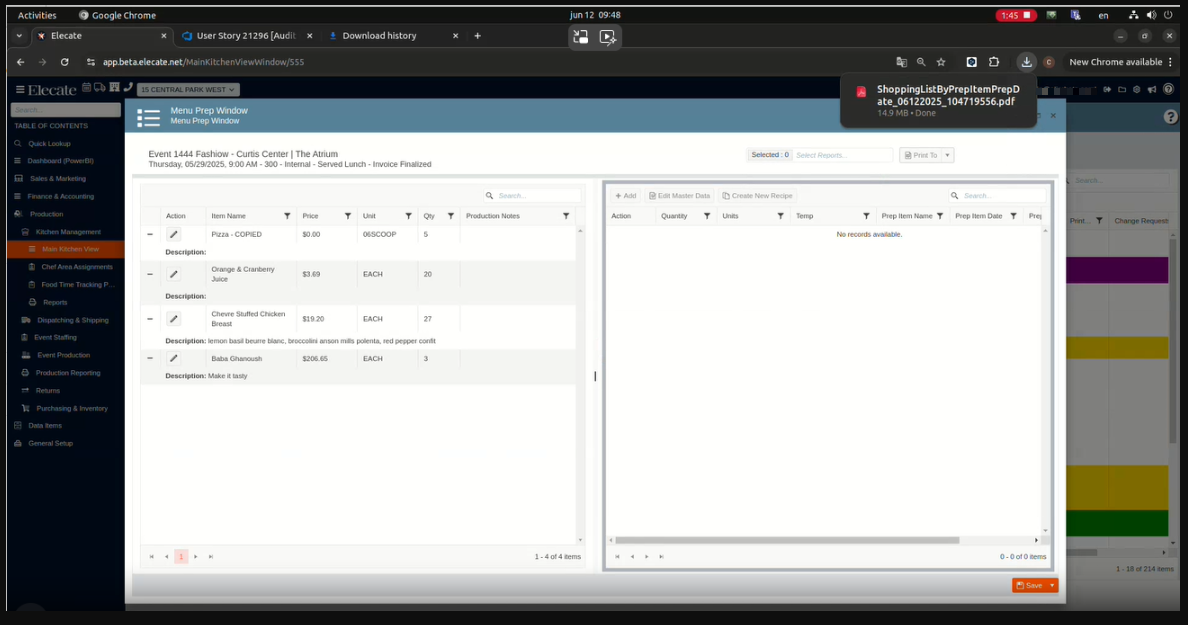Click the Create New Recipe button
Image resolution: width=1188 pixels, height=625 pixels.
[757, 196]
